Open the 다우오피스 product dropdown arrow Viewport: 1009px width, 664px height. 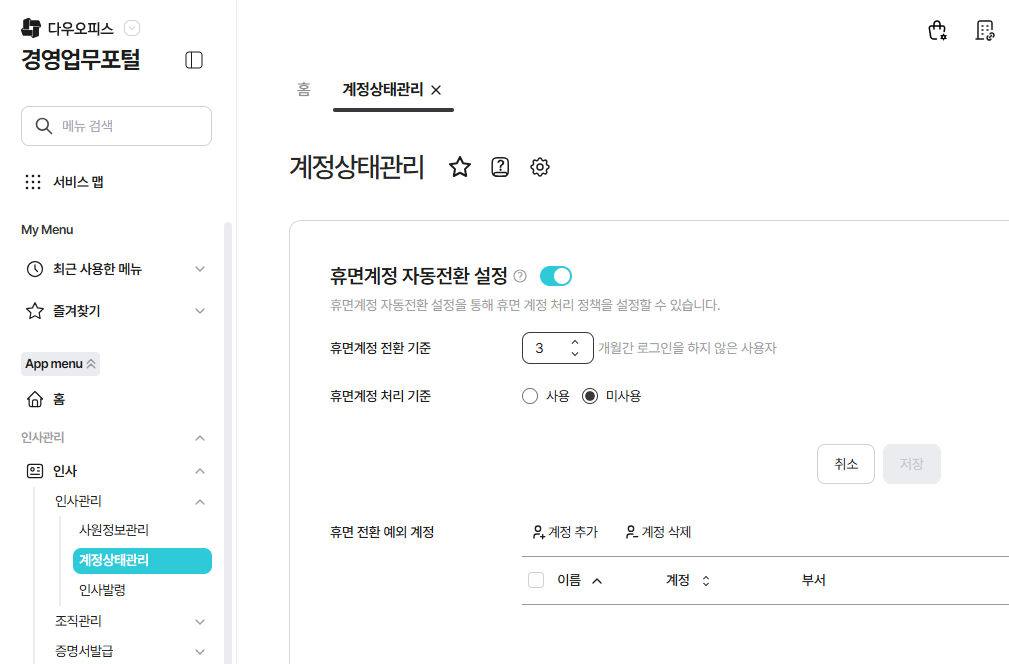[x=132, y=28]
